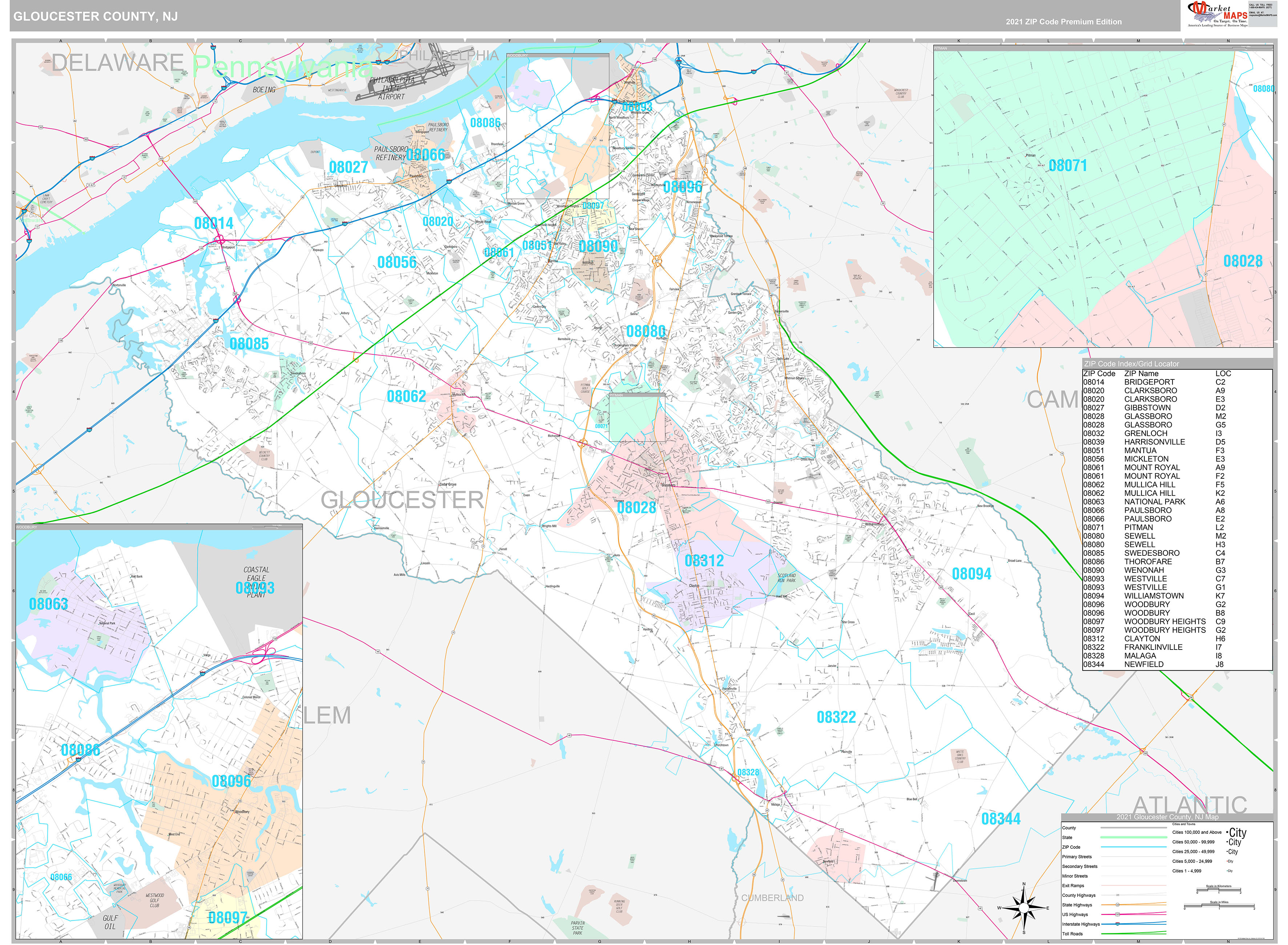
Task: Select the 08312 CLAYTON index row
Action: click(x=1177, y=639)
